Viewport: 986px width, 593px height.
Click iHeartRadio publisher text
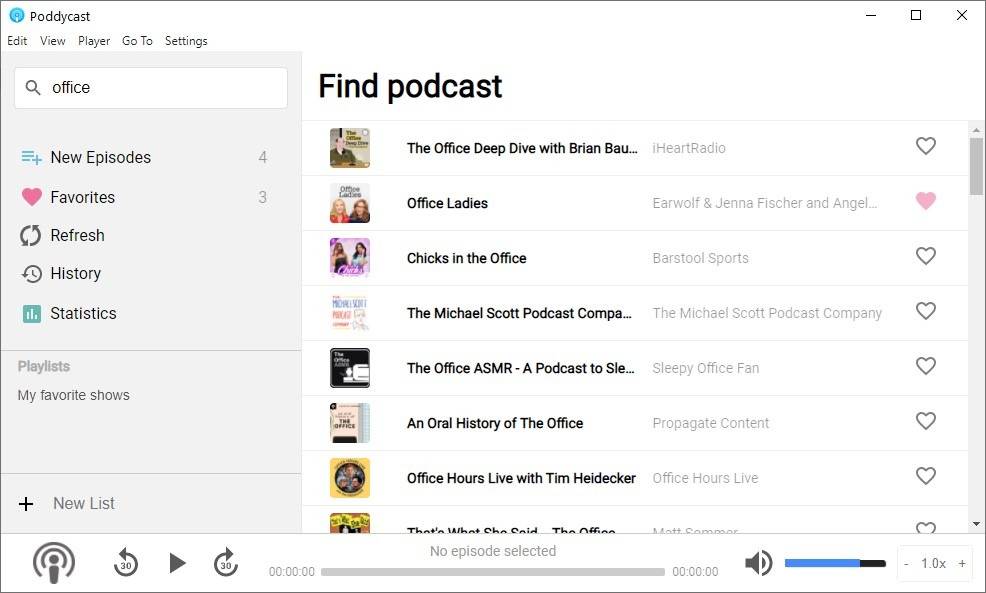click(x=689, y=148)
